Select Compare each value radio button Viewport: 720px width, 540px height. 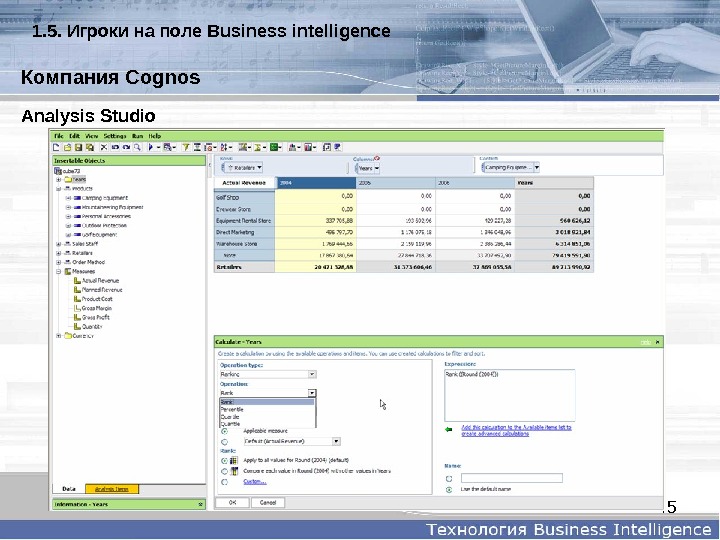coord(225,471)
